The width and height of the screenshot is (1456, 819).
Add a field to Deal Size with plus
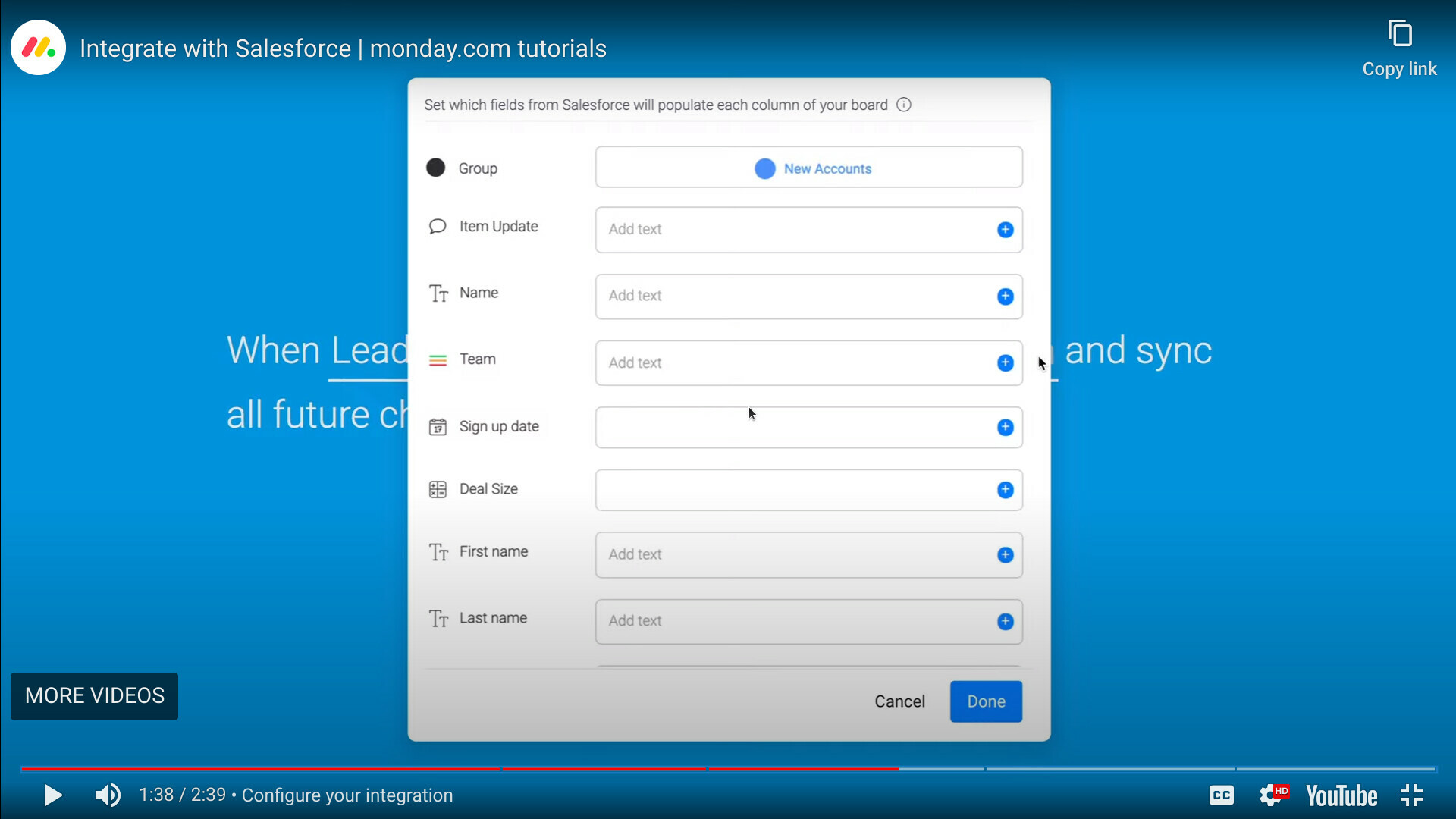coord(1005,490)
